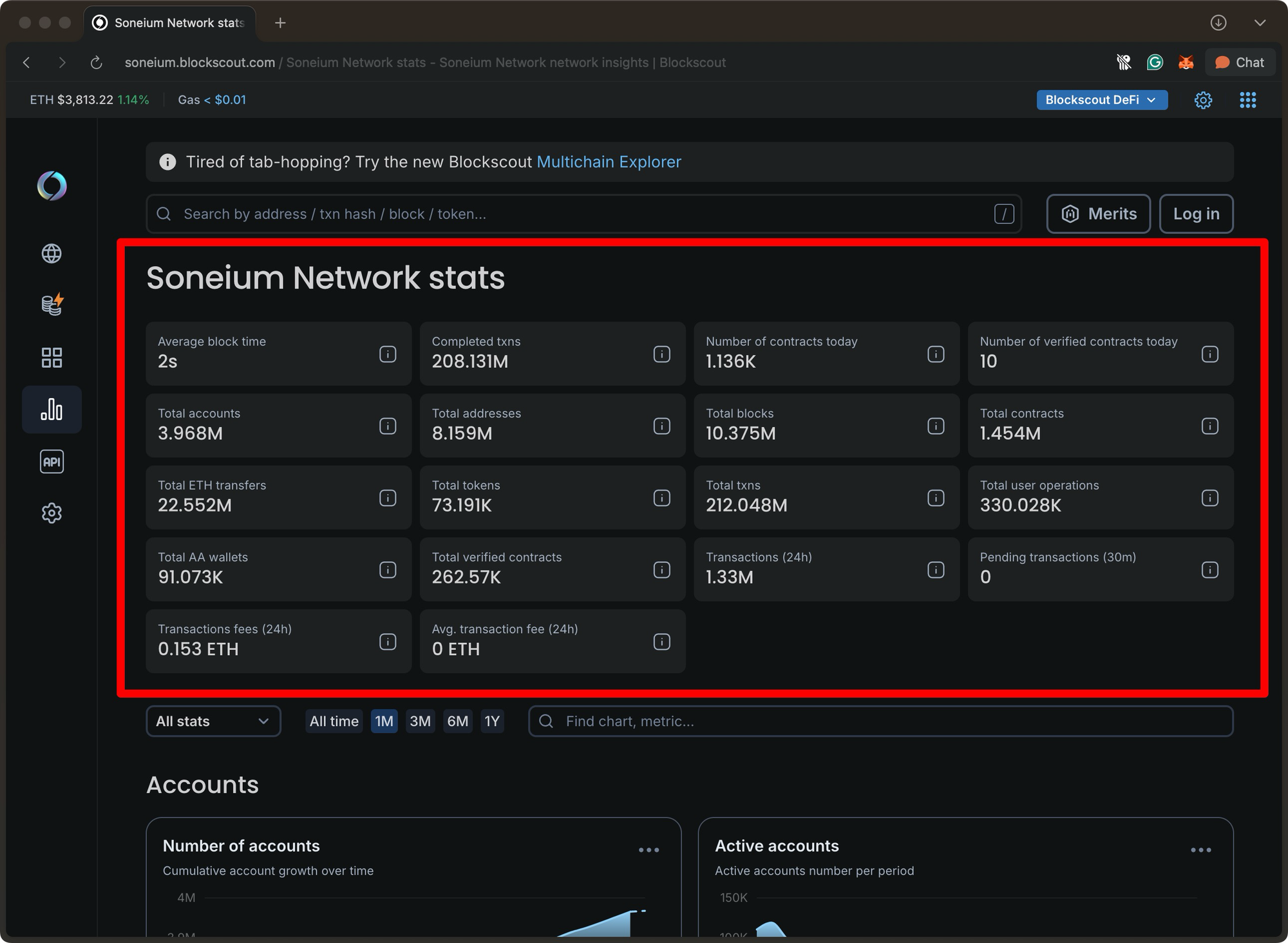Show info for Number of contracts today
The width and height of the screenshot is (1288, 943).
point(936,354)
